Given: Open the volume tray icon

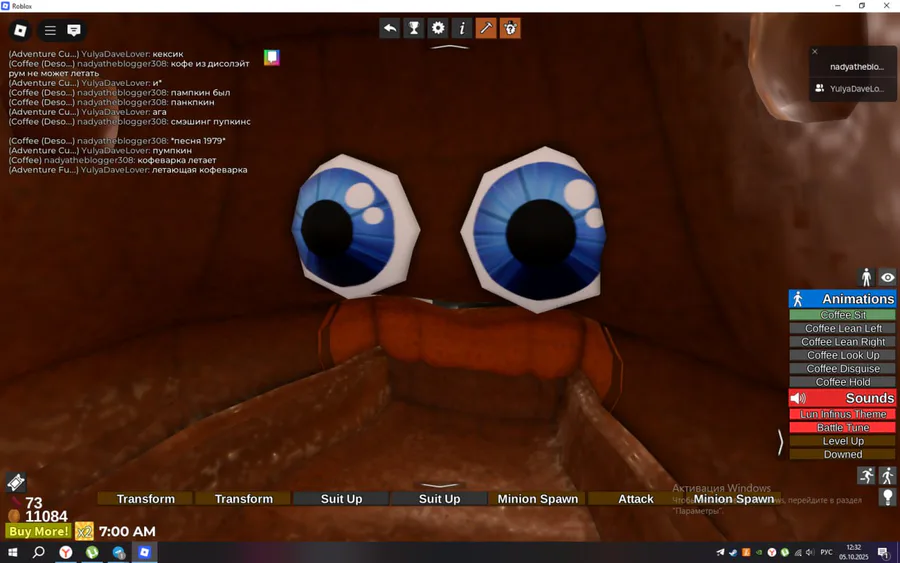Looking at the screenshot, I should 810,552.
